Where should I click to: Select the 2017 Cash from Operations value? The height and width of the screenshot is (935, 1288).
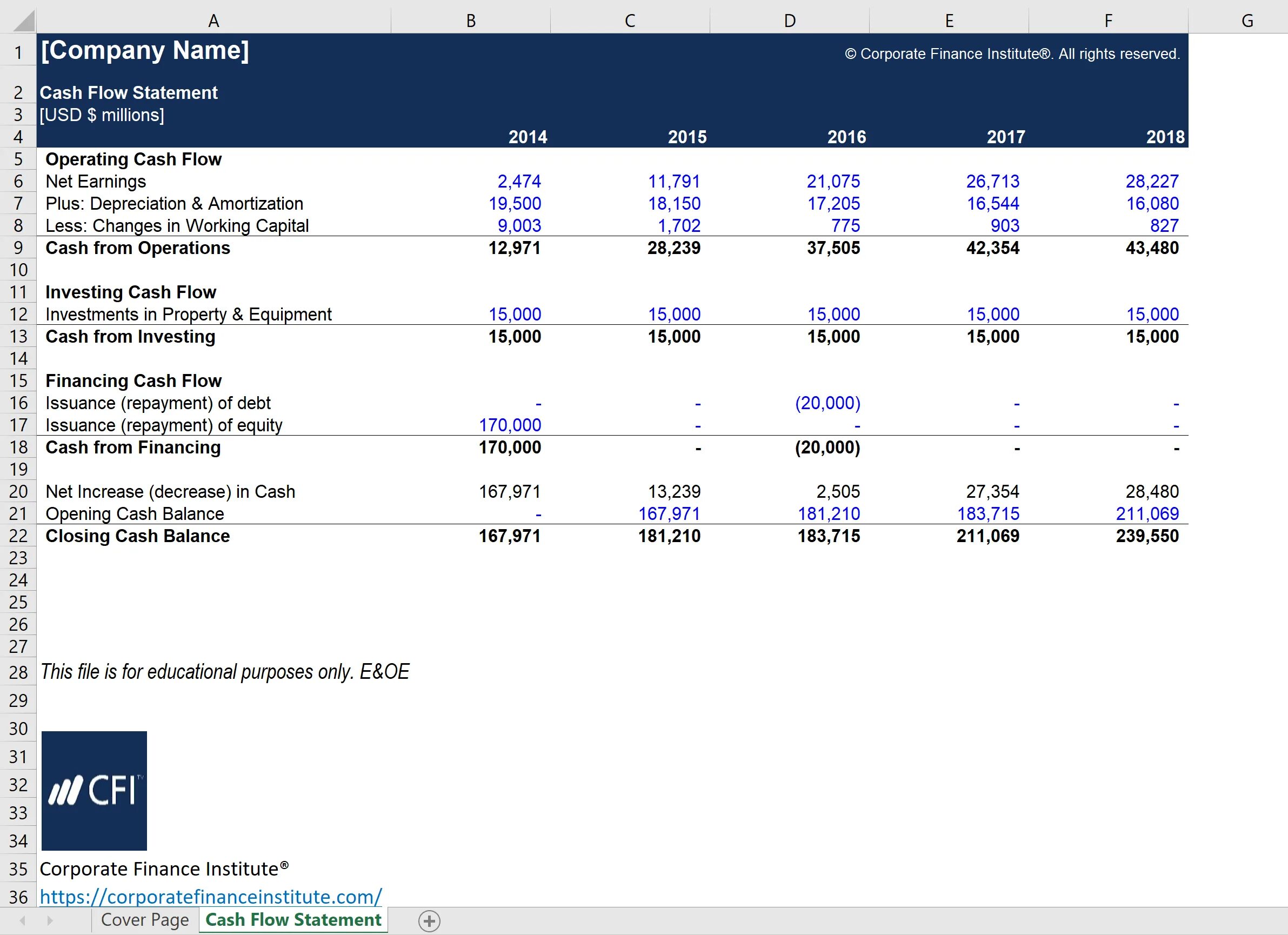point(993,248)
